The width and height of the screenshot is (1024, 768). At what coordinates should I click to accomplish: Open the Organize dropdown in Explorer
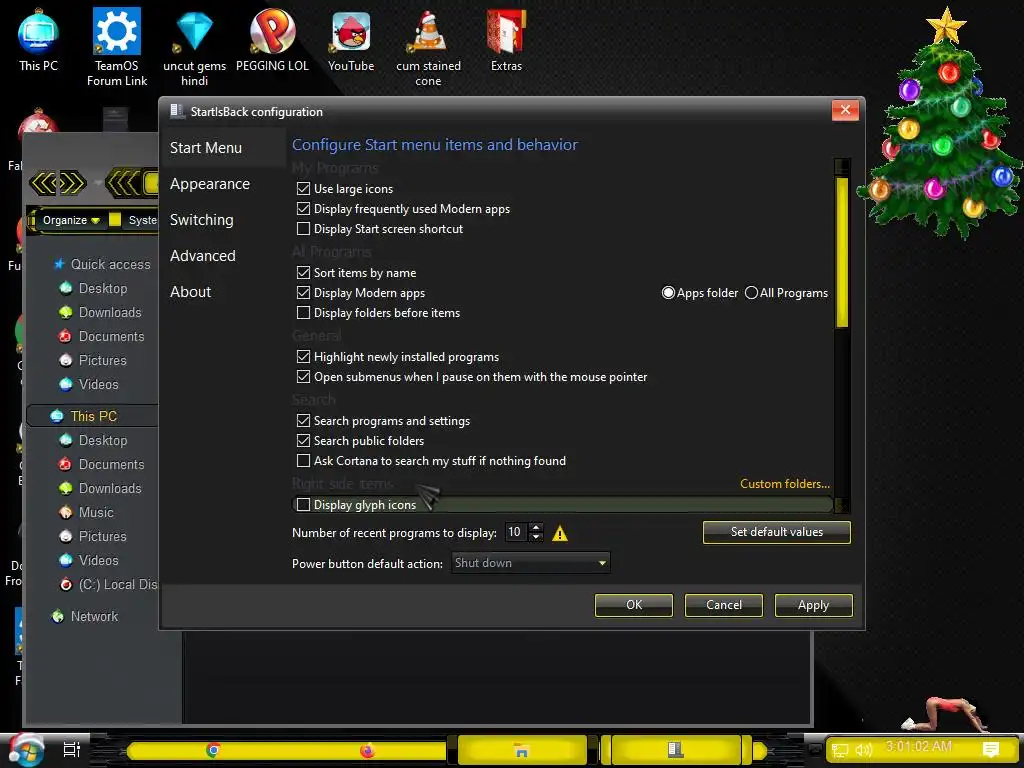tap(71, 220)
